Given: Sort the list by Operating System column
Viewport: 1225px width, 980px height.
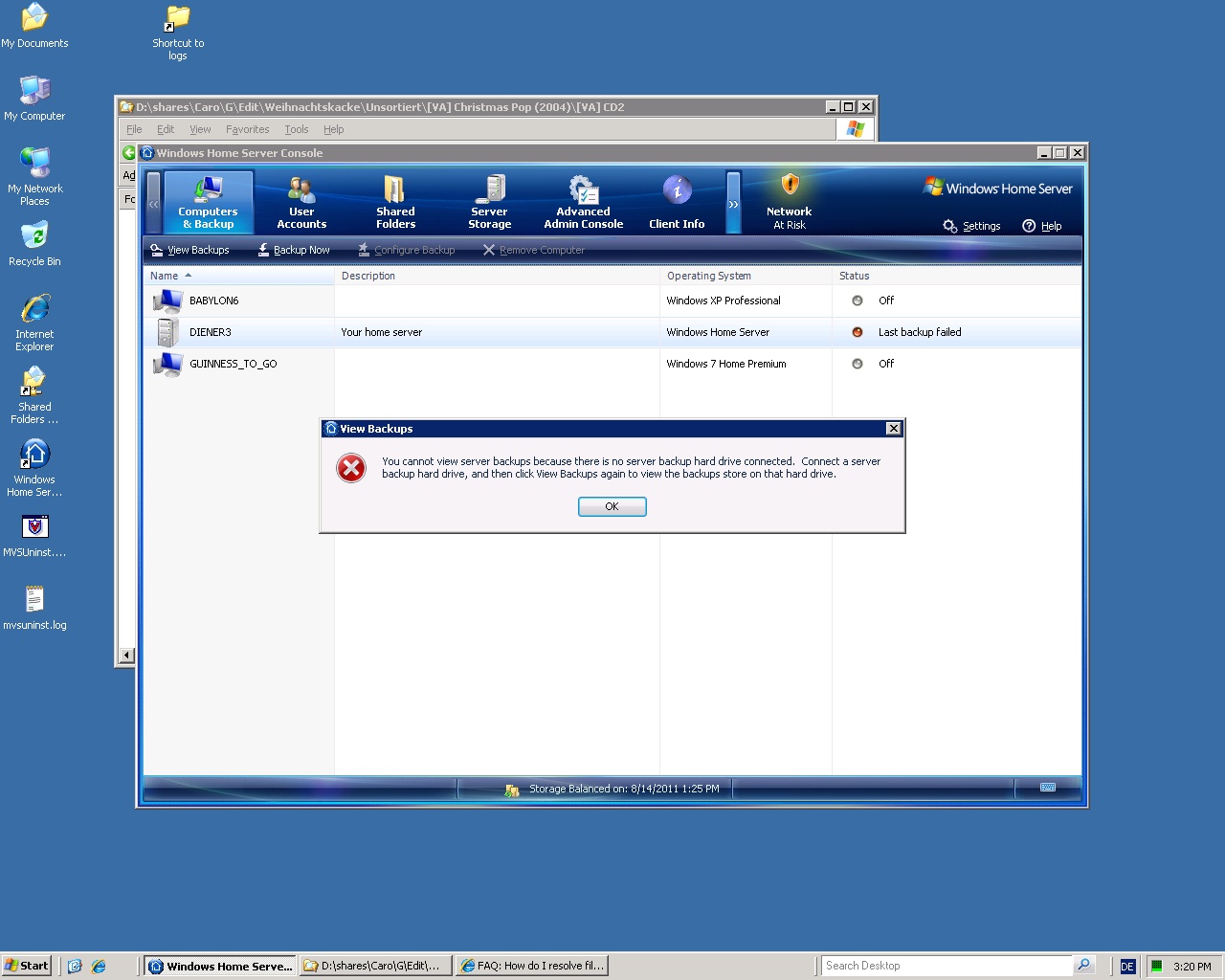Looking at the screenshot, I should (746, 276).
